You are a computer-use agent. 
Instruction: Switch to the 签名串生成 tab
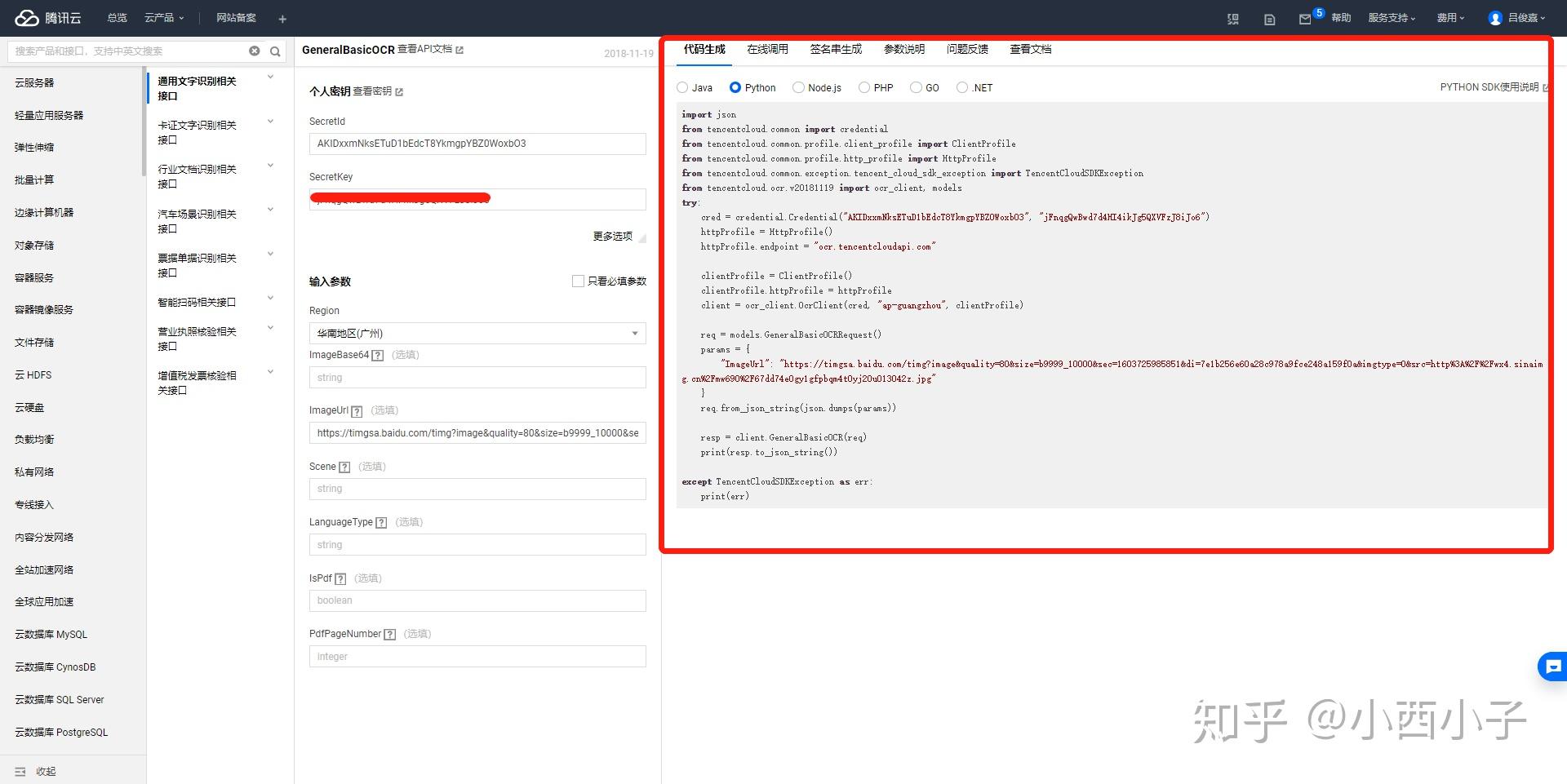pos(836,50)
